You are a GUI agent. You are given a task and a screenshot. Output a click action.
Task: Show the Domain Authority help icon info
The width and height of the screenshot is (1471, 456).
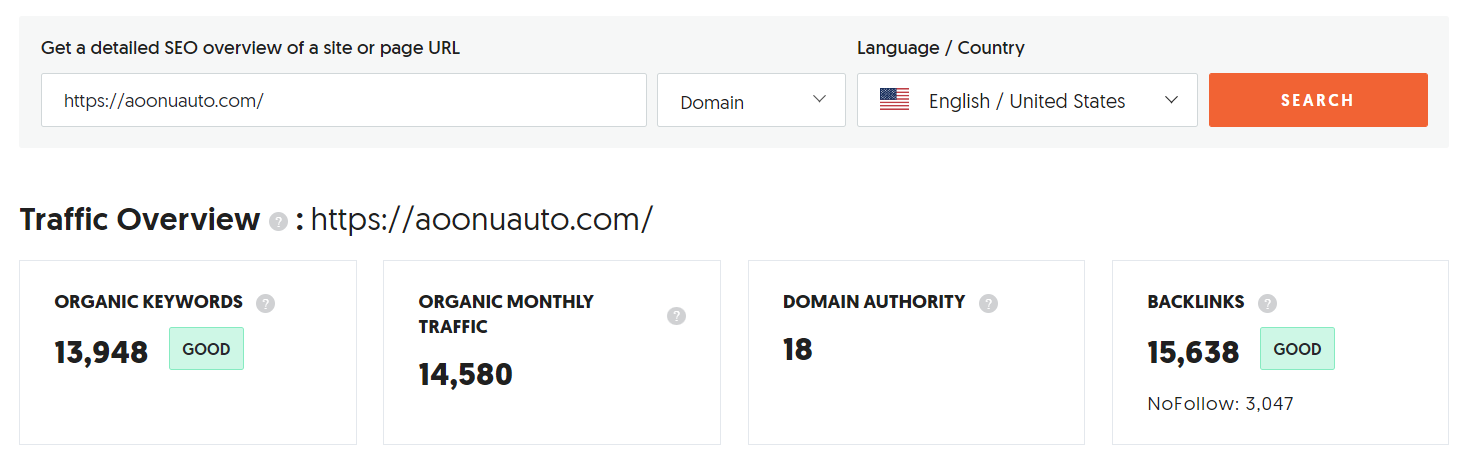coord(988,303)
